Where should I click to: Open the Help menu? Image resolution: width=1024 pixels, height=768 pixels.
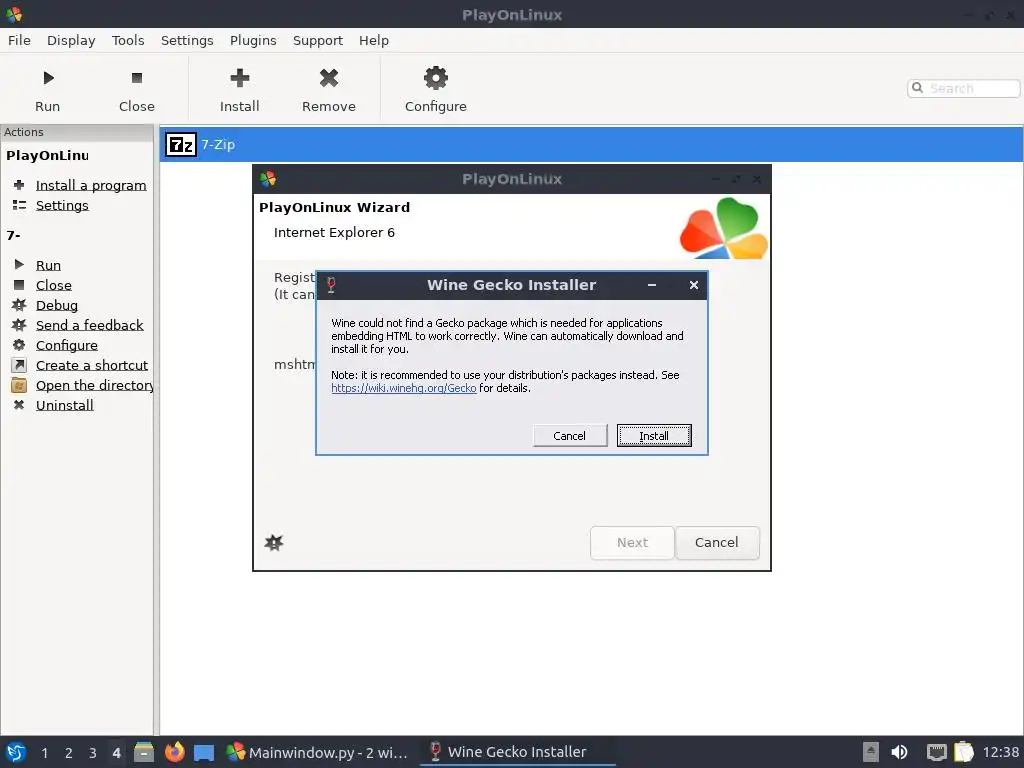[x=374, y=40]
